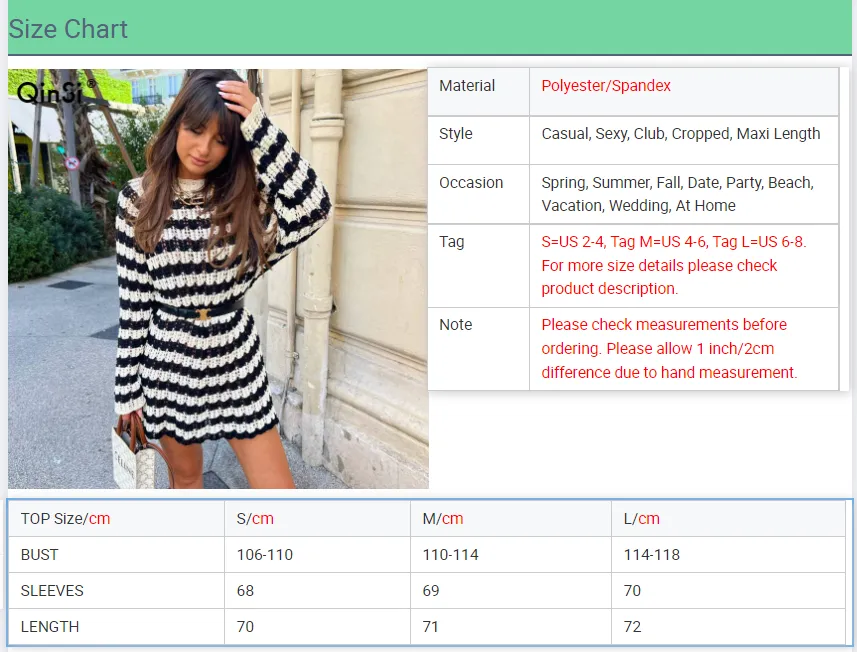Click the red Tag size conversion text

point(673,265)
